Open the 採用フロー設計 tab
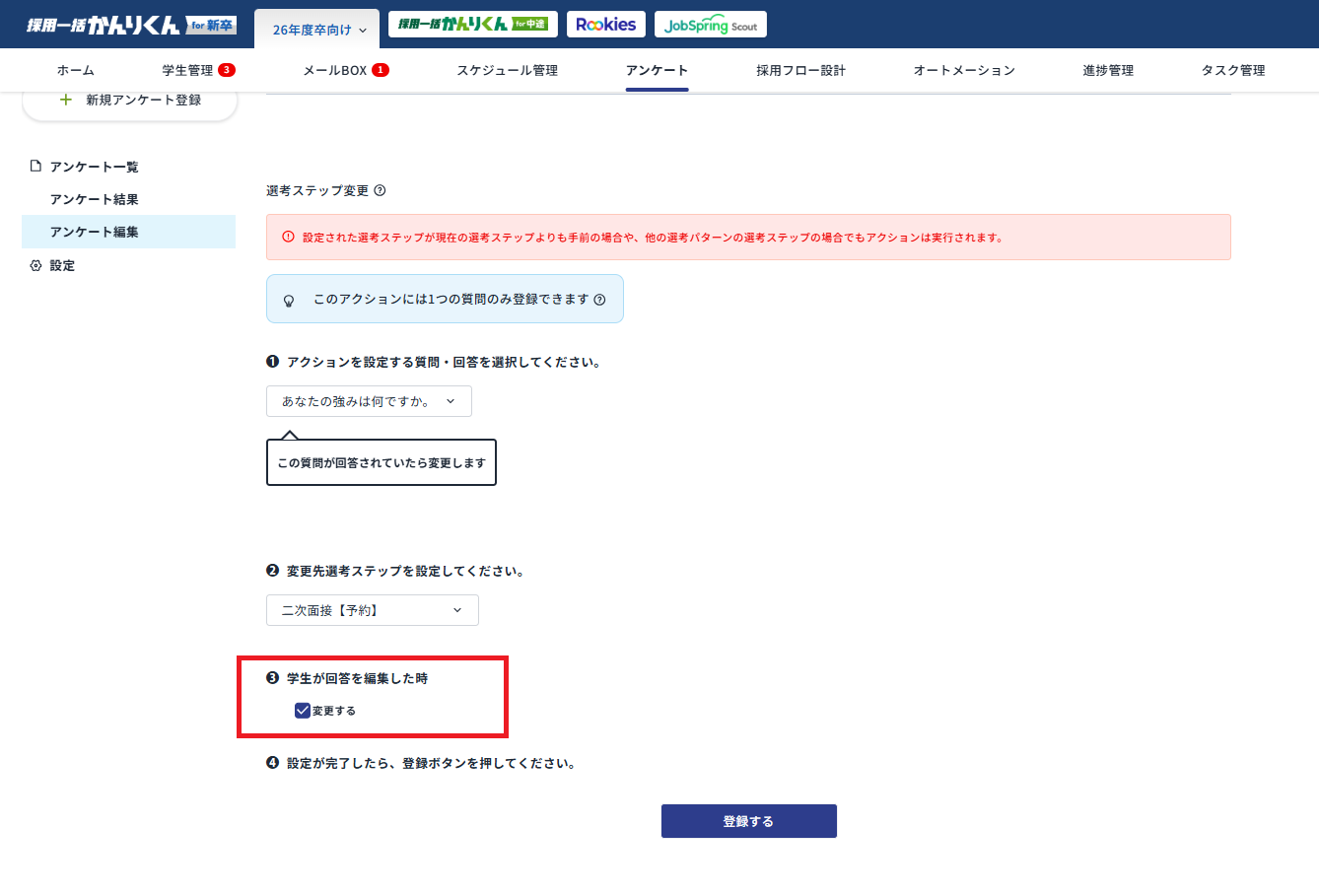Screen dimensions: 1319x896 [x=800, y=70]
